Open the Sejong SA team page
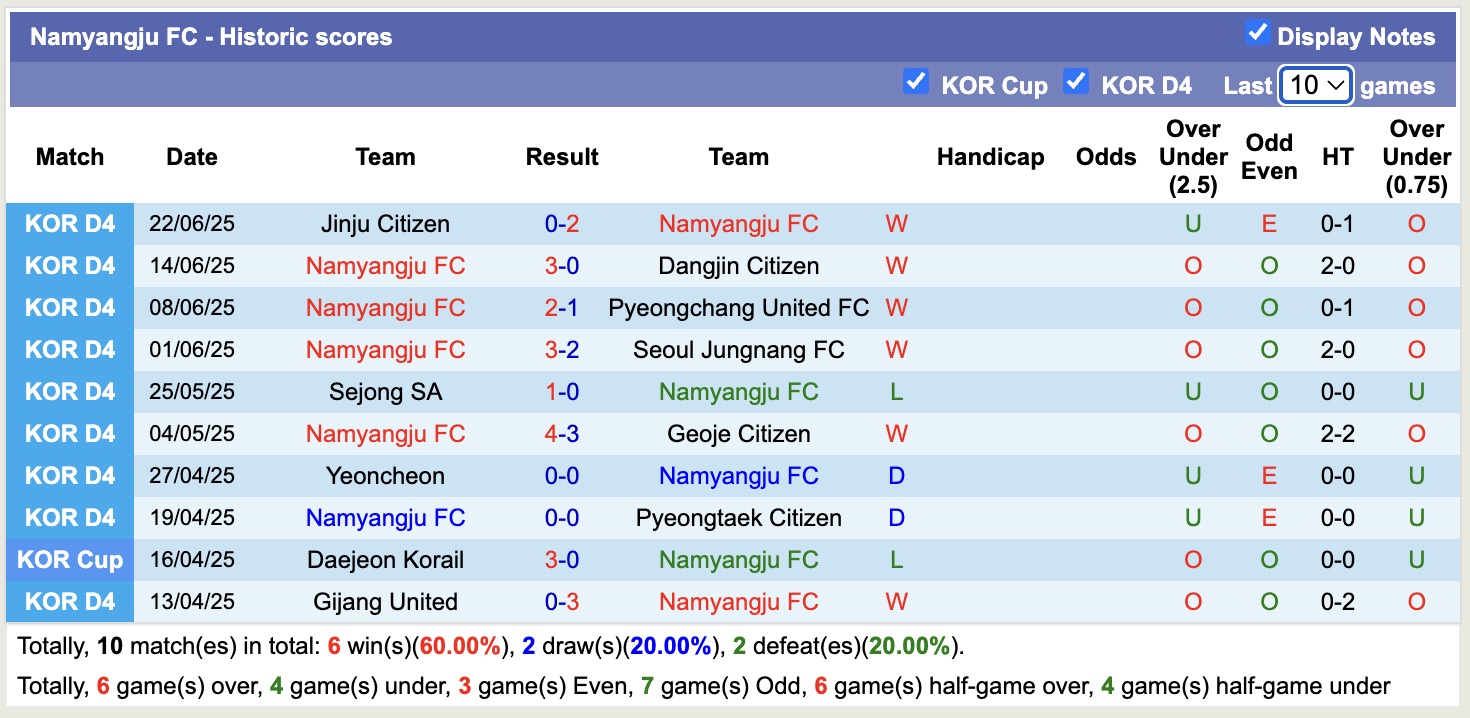The image size is (1470, 718). [x=385, y=392]
